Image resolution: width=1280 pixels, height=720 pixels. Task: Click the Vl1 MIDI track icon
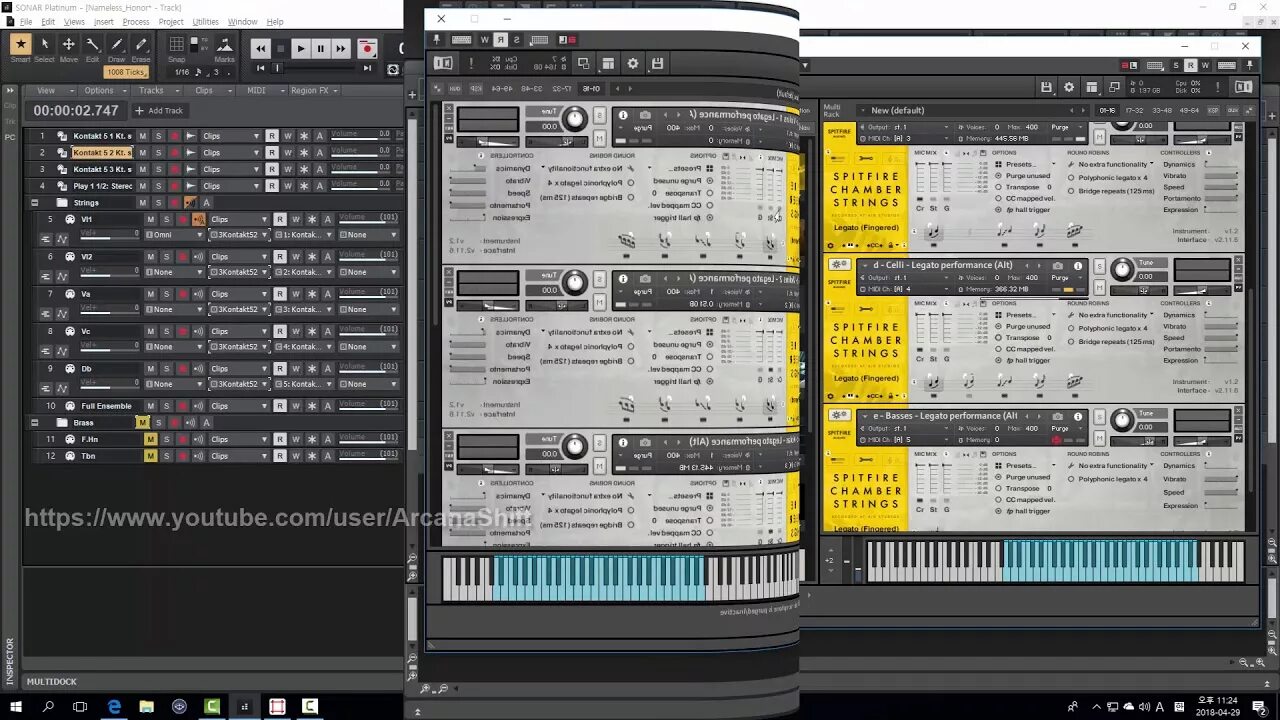[70, 219]
